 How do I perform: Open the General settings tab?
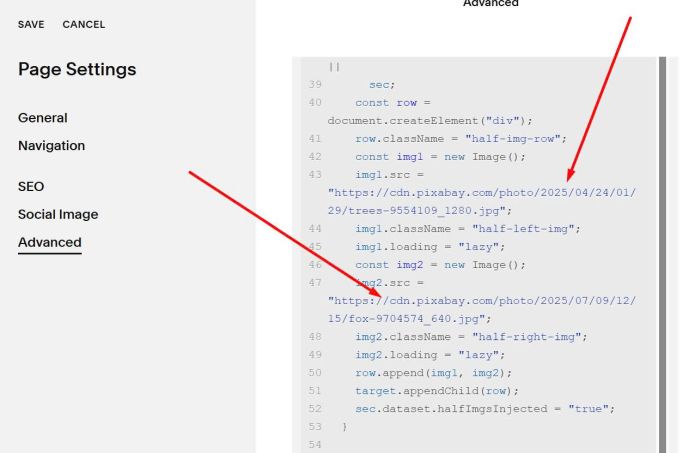[43, 118]
